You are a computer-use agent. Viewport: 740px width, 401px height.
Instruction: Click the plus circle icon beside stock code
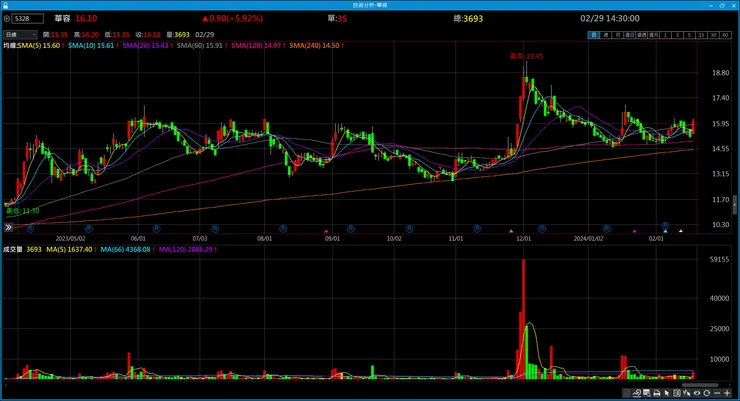click(7, 19)
